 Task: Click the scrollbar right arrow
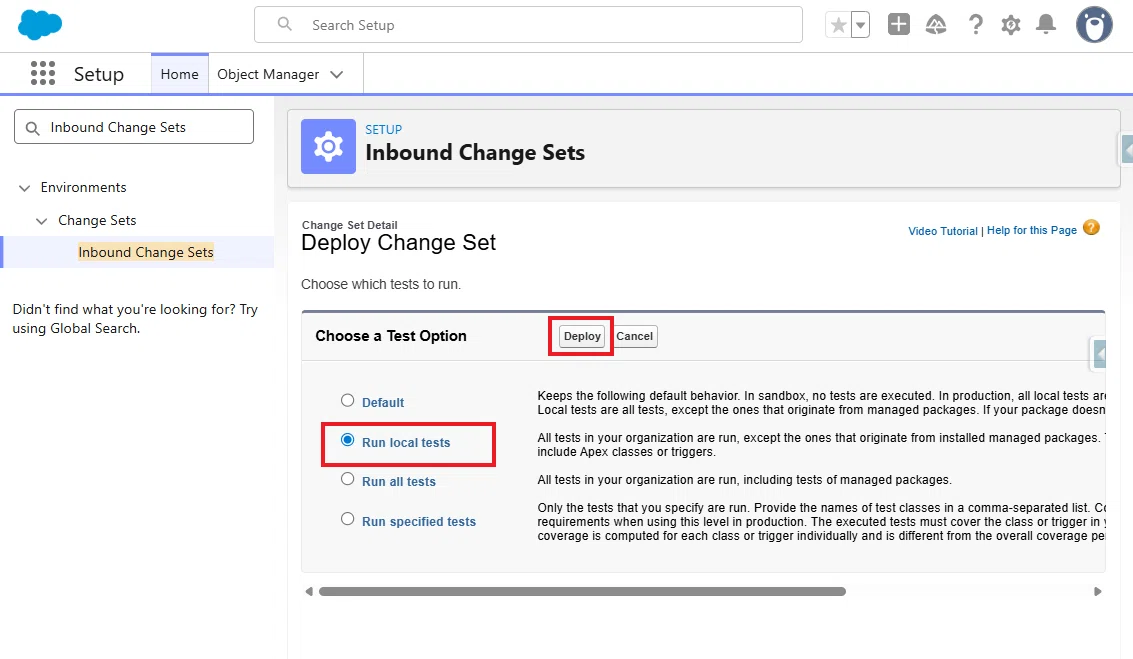[x=1098, y=591]
